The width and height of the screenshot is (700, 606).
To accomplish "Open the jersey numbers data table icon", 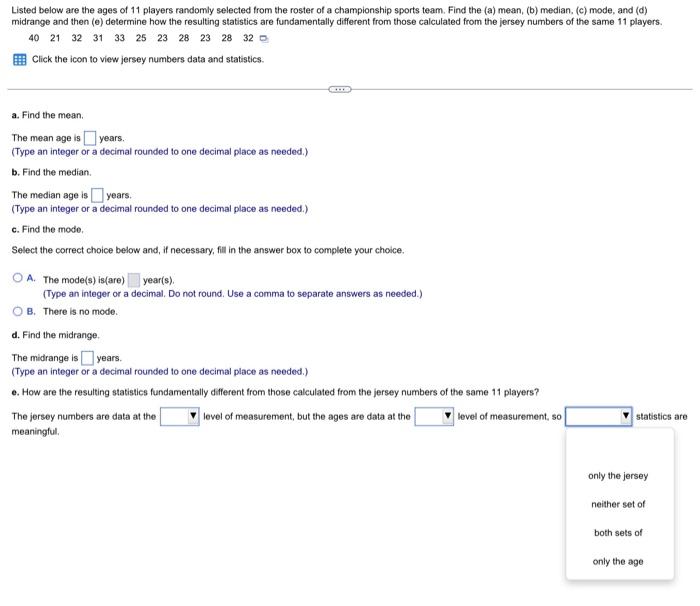I will [20, 59].
